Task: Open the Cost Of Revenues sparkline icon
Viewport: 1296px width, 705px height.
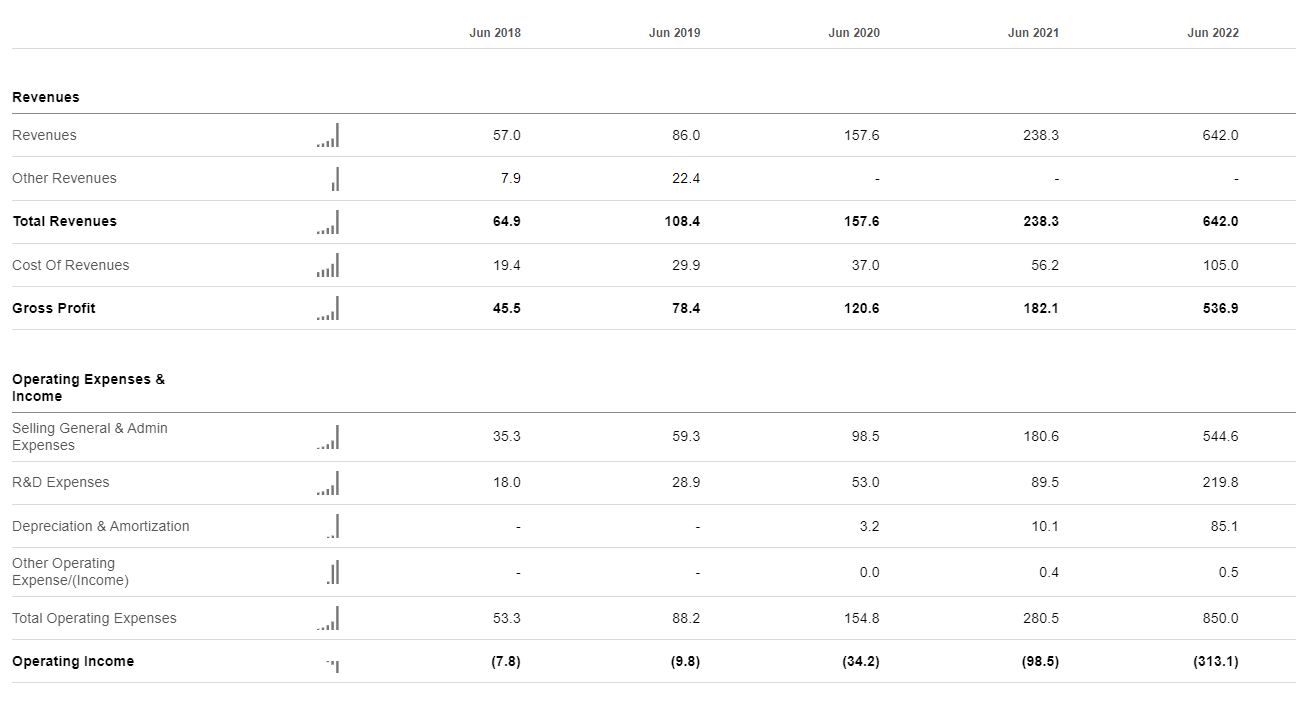Action: coord(328,265)
